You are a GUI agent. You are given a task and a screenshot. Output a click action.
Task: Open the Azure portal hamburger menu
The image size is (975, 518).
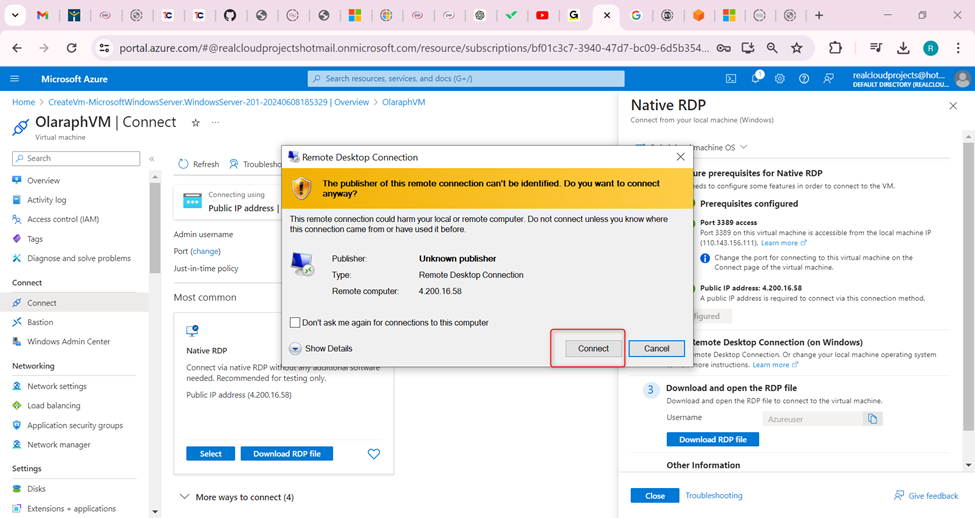(x=15, y=79)
